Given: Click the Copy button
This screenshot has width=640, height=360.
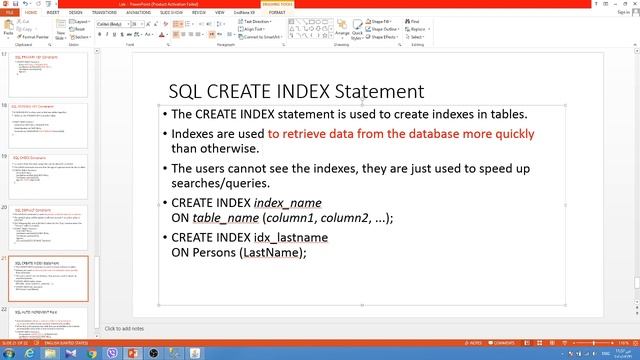Looking at the screenshot, I should 24,29.
